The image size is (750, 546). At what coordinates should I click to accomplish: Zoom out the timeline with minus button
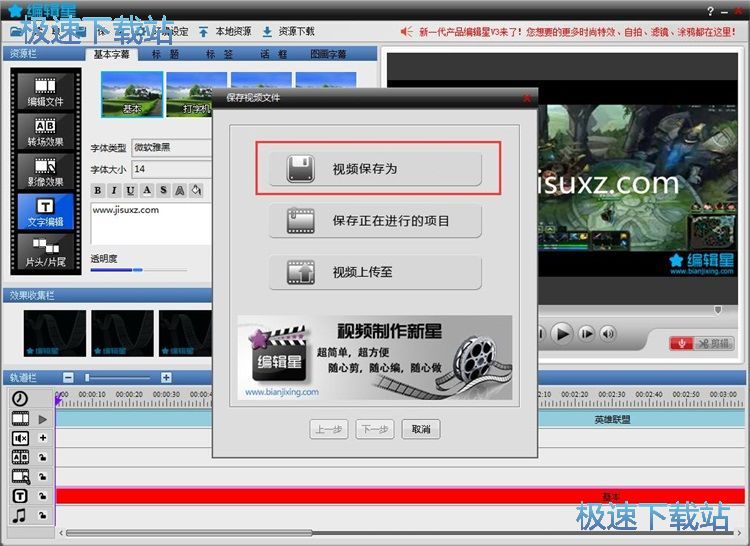click(x=68, y=378)
